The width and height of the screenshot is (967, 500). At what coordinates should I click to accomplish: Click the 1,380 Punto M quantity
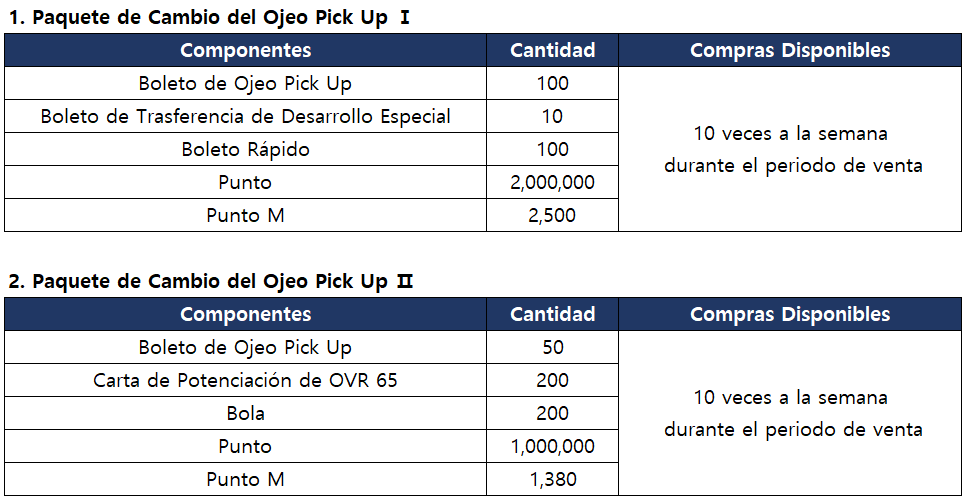[552, 479]
